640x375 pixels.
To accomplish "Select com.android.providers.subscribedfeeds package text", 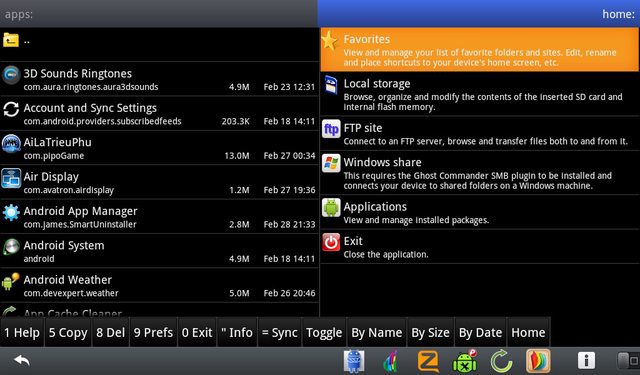I will pyautogui.click(x=102, y=121).
